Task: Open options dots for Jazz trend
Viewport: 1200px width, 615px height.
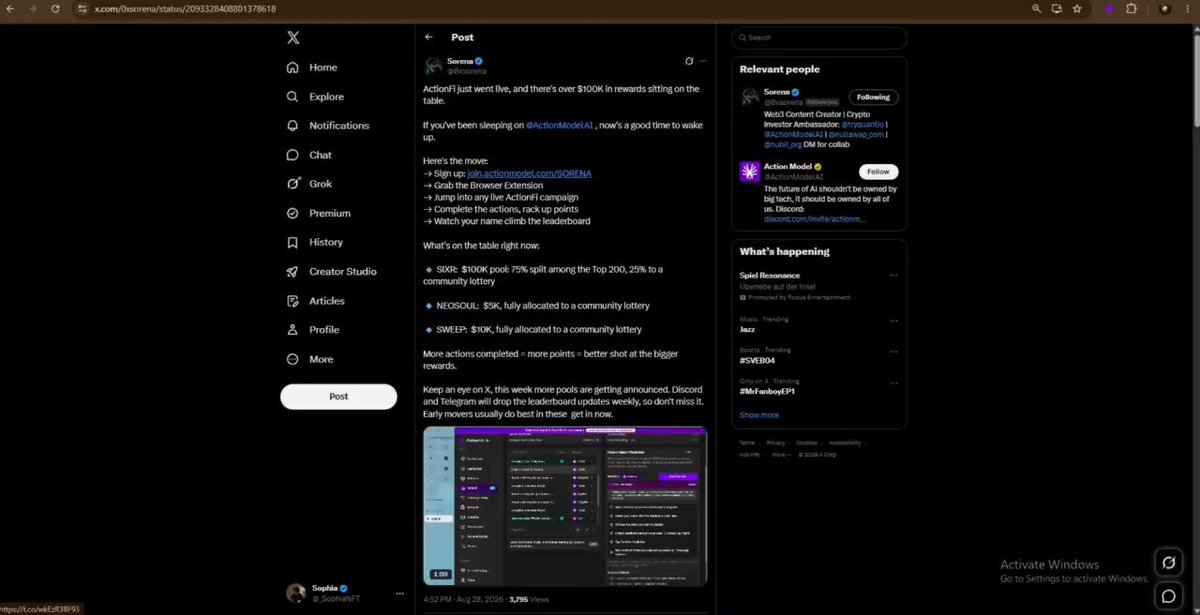Action: pyautogui.click(x=893, y=319)
